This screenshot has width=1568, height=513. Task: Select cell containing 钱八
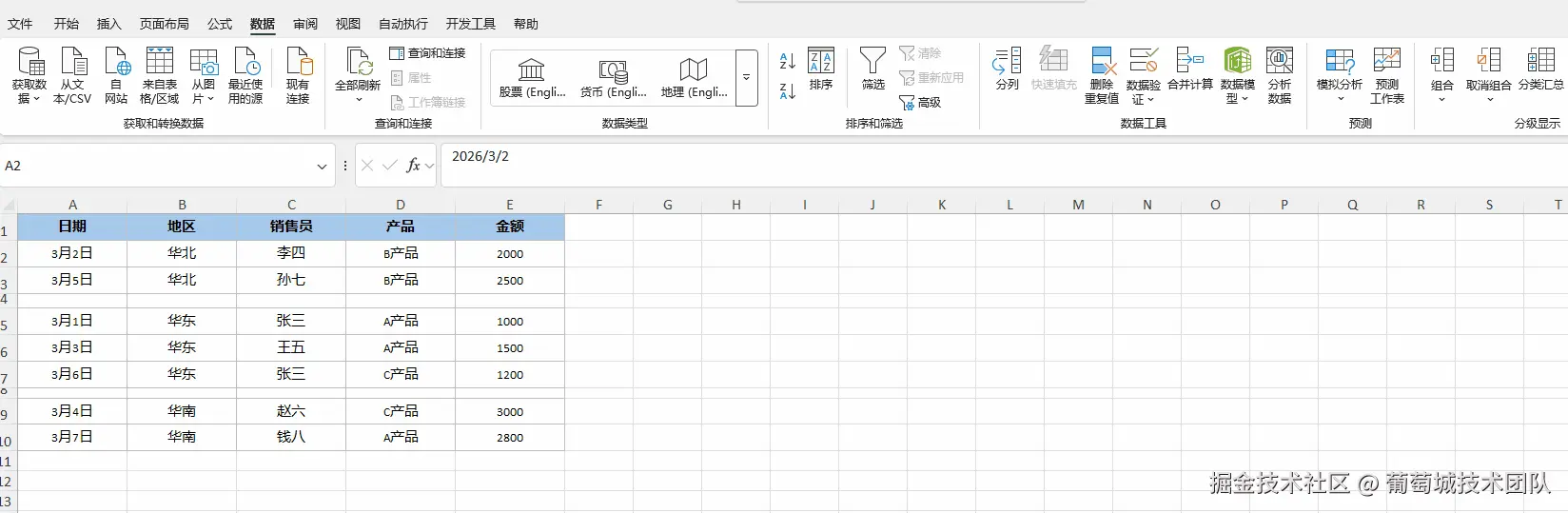(291, 437)
